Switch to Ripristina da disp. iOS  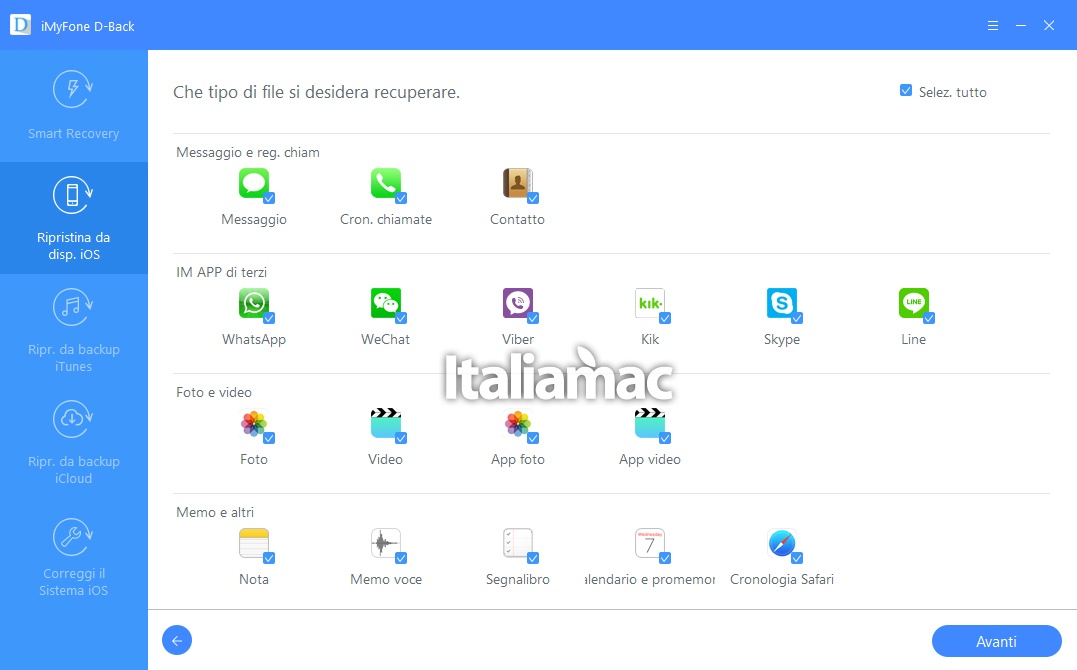point(73,218)
